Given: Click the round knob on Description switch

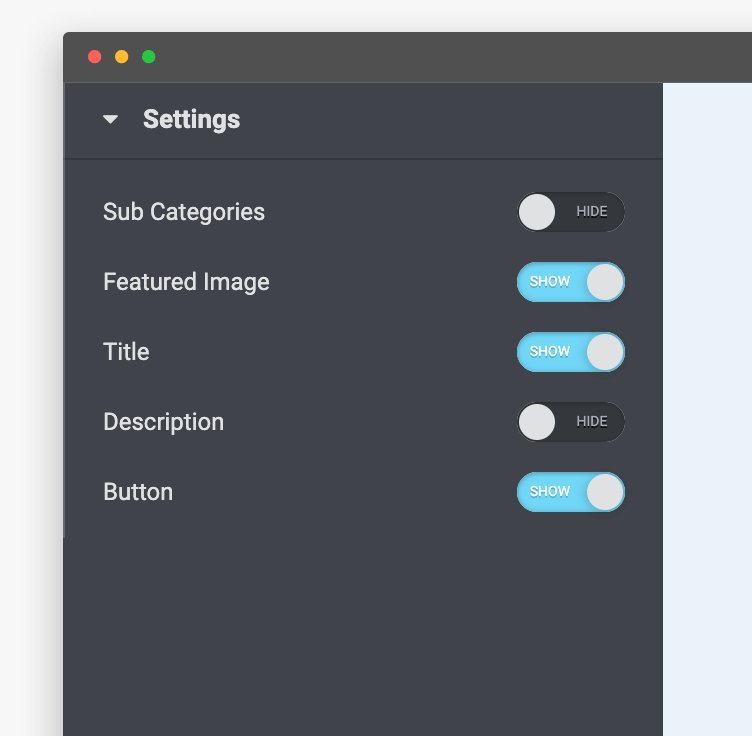Looking at the screenshot, I should coord(537,422).
